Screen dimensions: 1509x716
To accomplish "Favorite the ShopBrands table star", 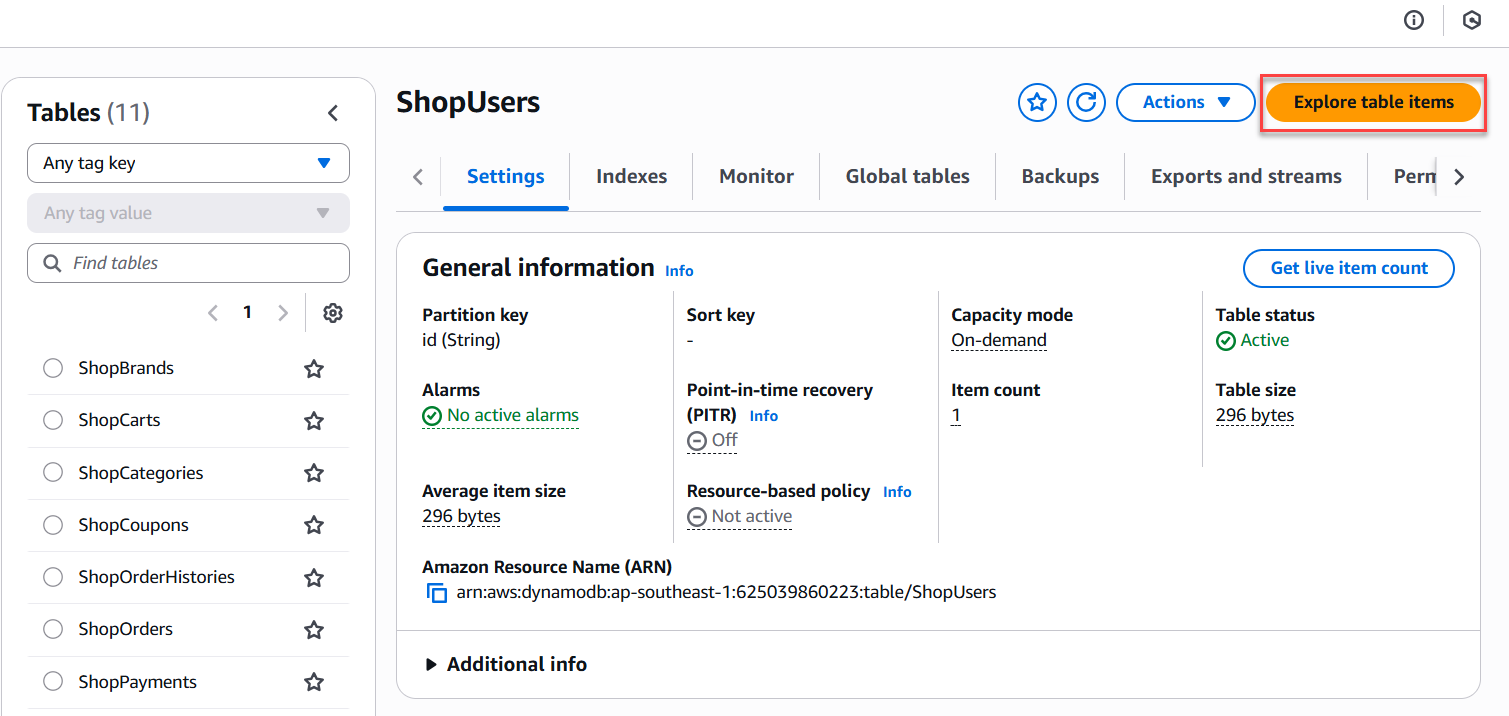I will point(314,369).
